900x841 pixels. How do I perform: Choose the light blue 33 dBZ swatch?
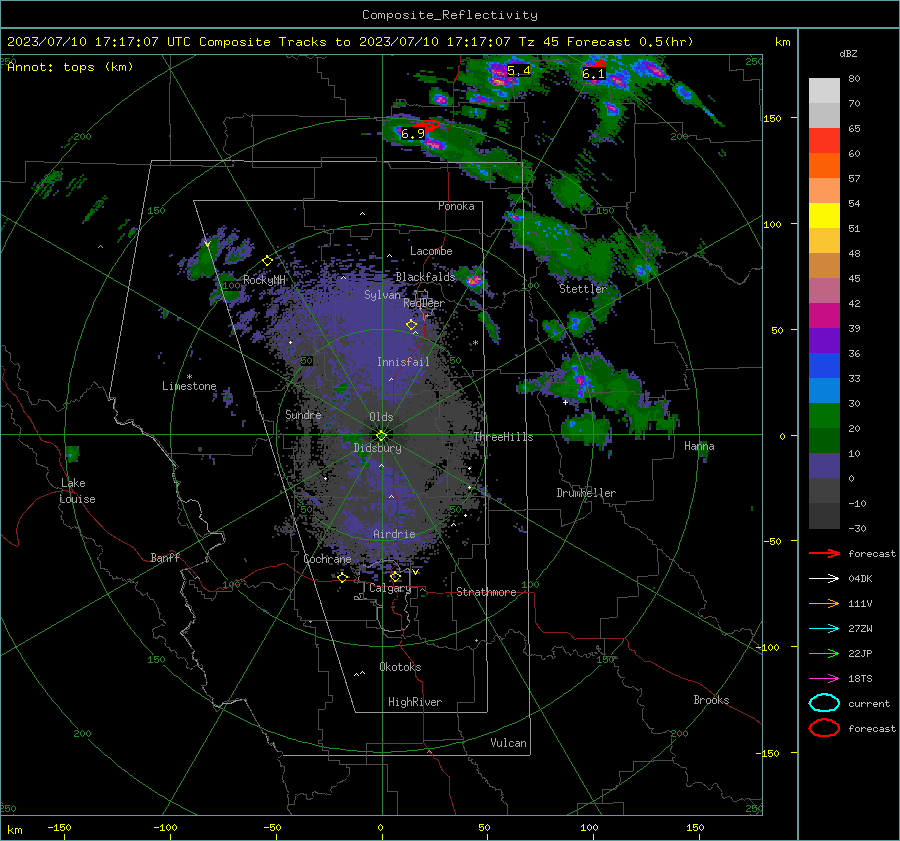coord(824,390)
